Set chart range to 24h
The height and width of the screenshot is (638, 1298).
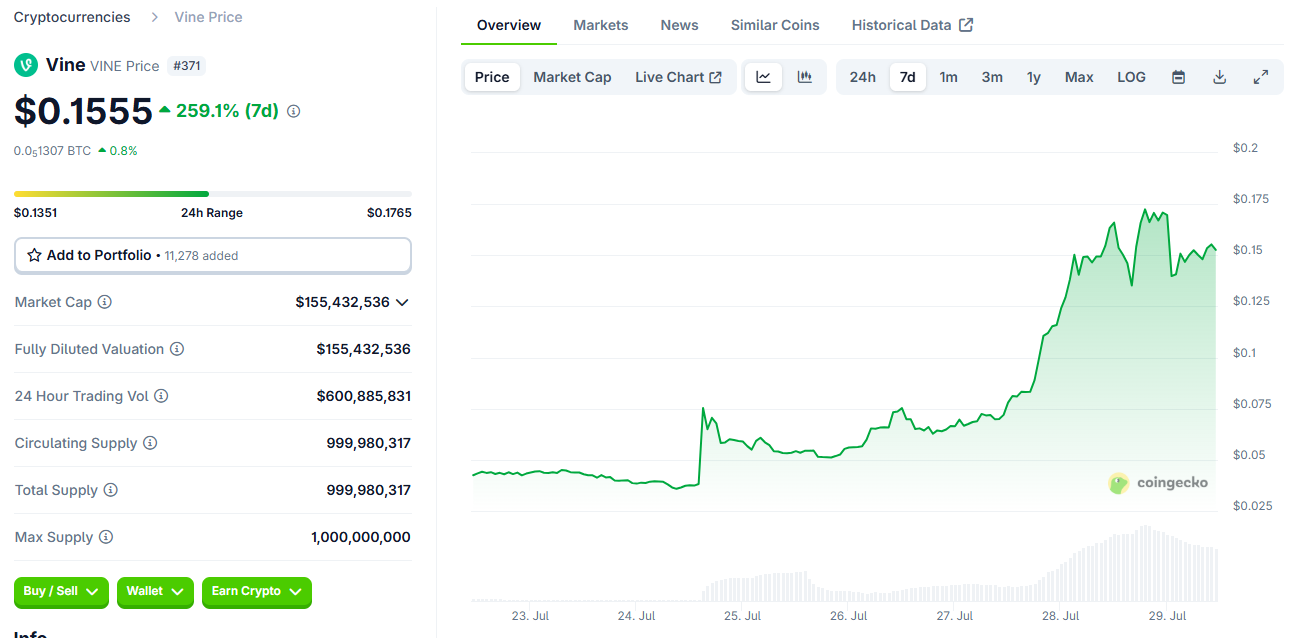863,77
